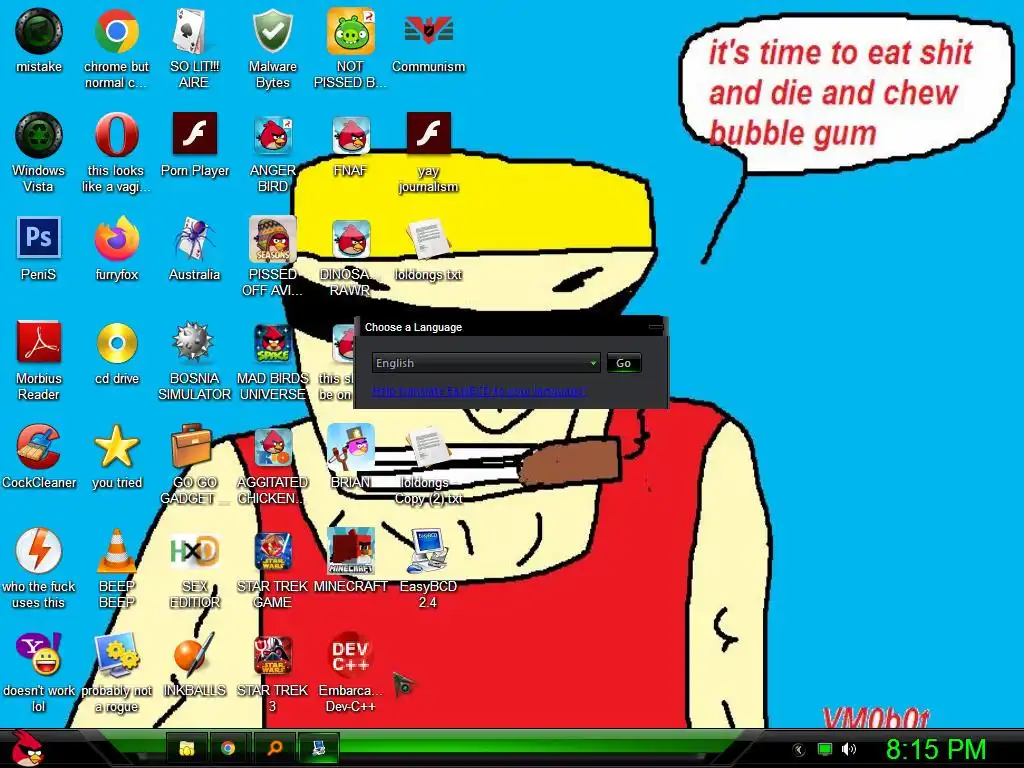Viewport: 1024px width, 768px height.
Task: Open the 'INKBALLS' orange ball icon
Action: click(194, 654)
